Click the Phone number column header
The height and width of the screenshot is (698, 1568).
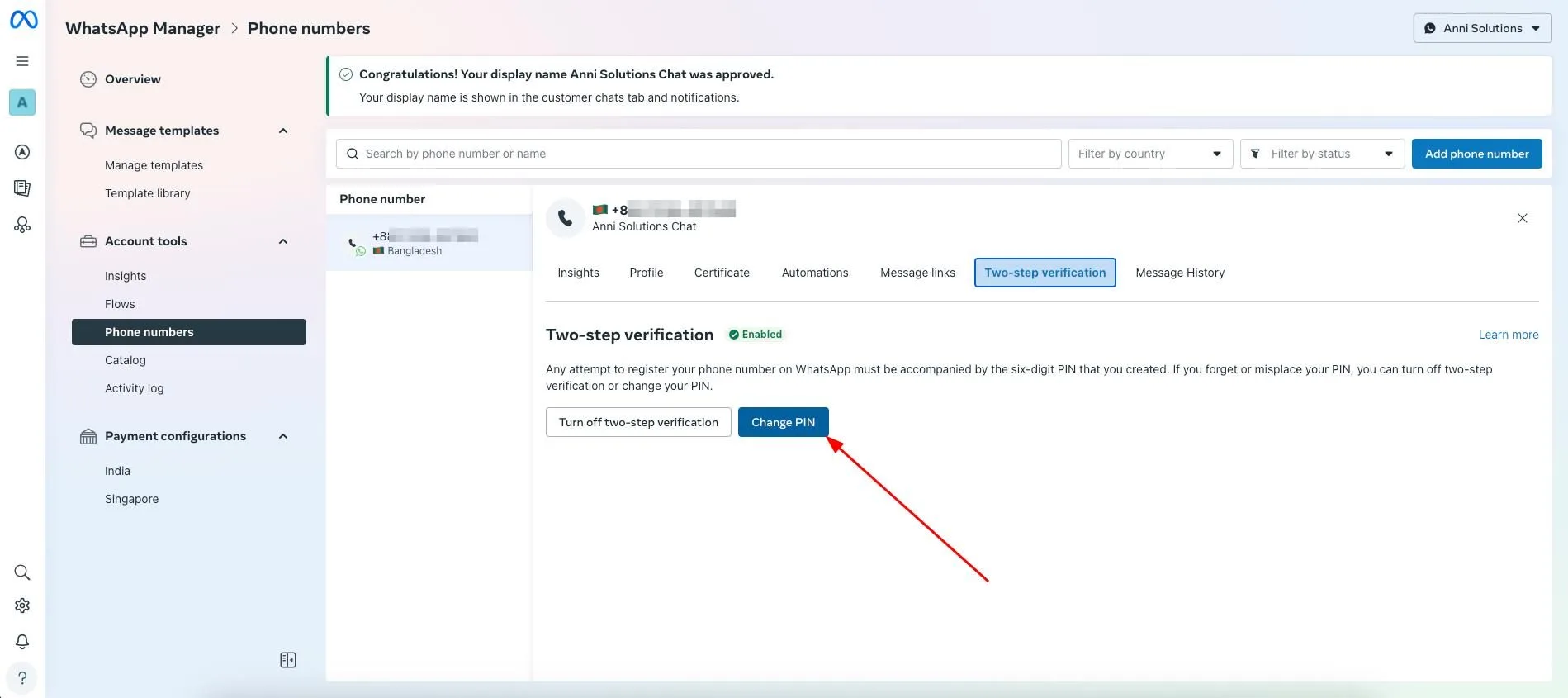pos(381,199)
